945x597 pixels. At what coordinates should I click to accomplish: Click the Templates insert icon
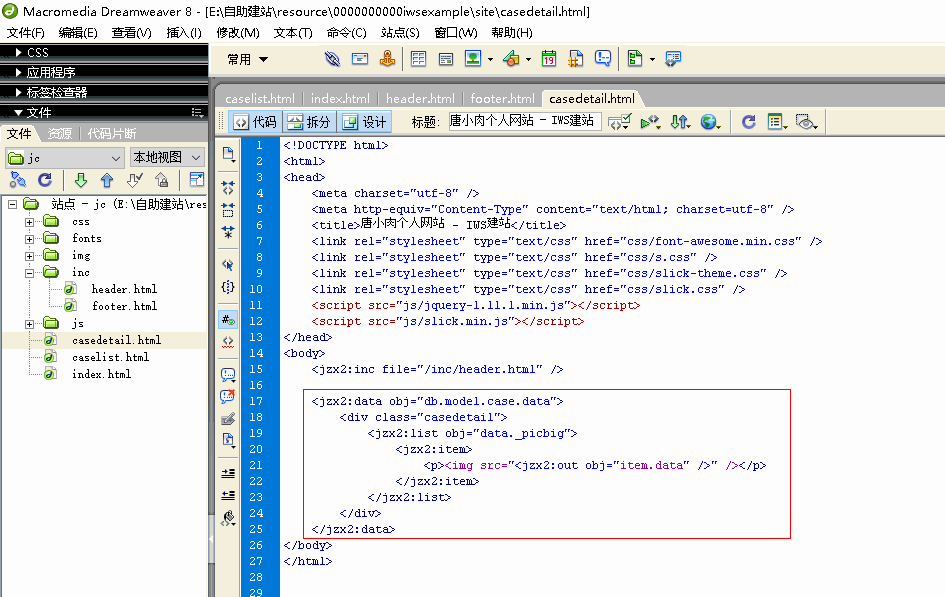coord(635,58)
